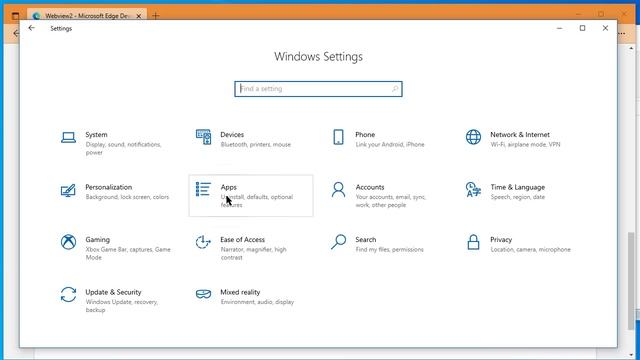Click 'Wi-Fi, airplane mode, VPN' text

[525, 144]
